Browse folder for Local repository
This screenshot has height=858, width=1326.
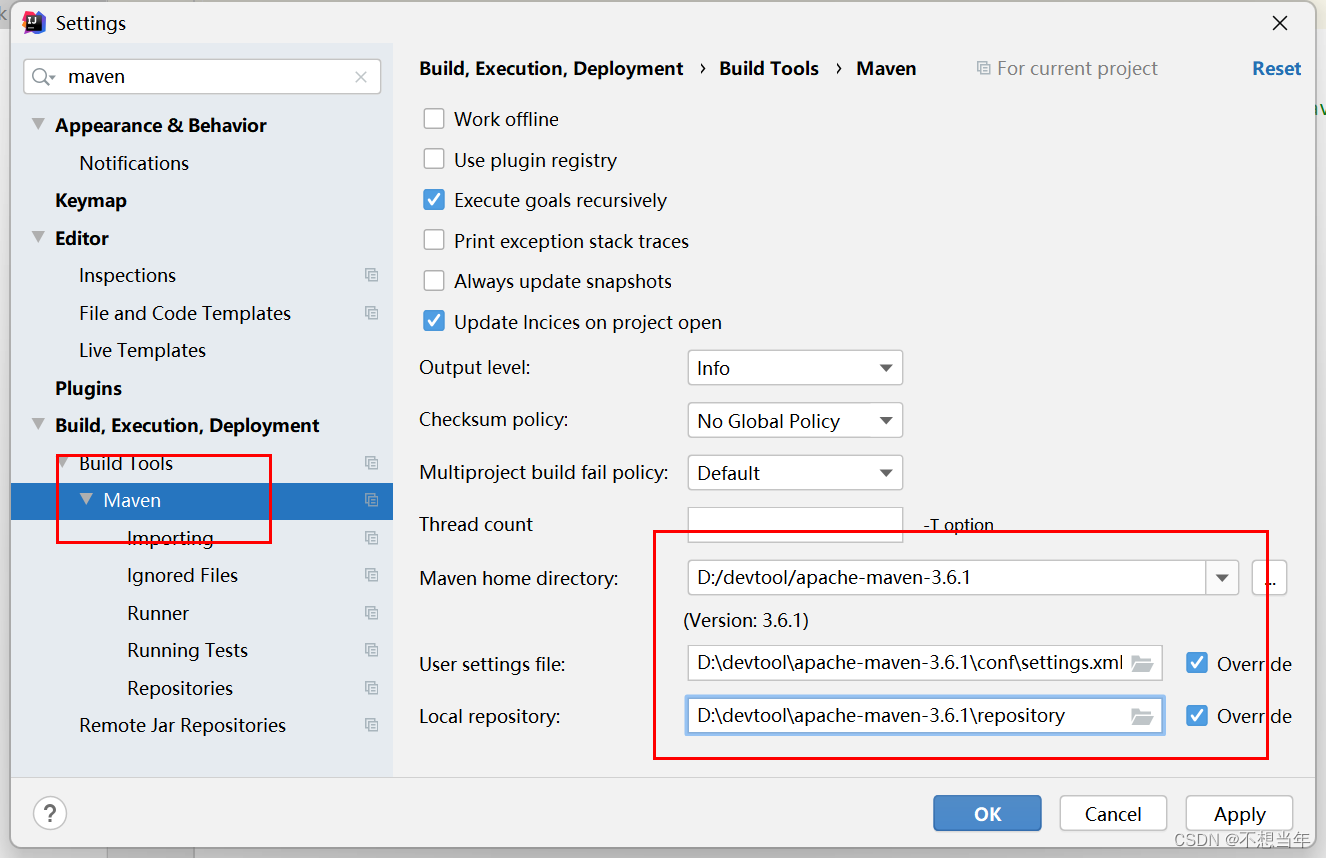tap(1142, 716)
